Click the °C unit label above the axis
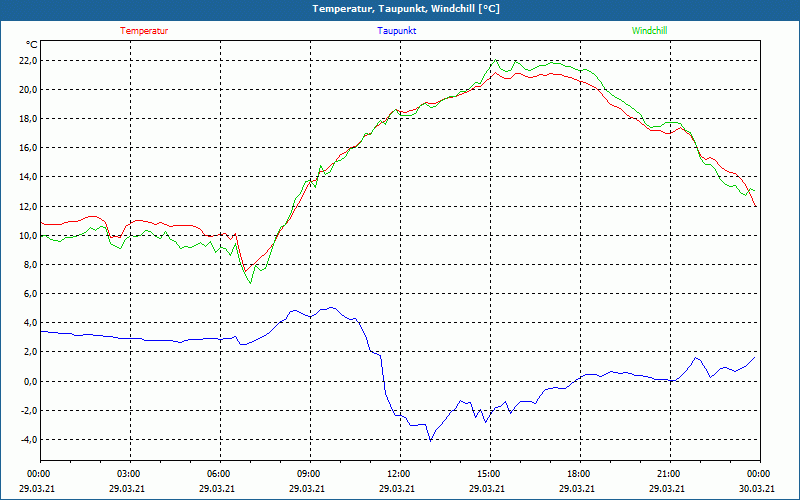 tap(32, 45)
